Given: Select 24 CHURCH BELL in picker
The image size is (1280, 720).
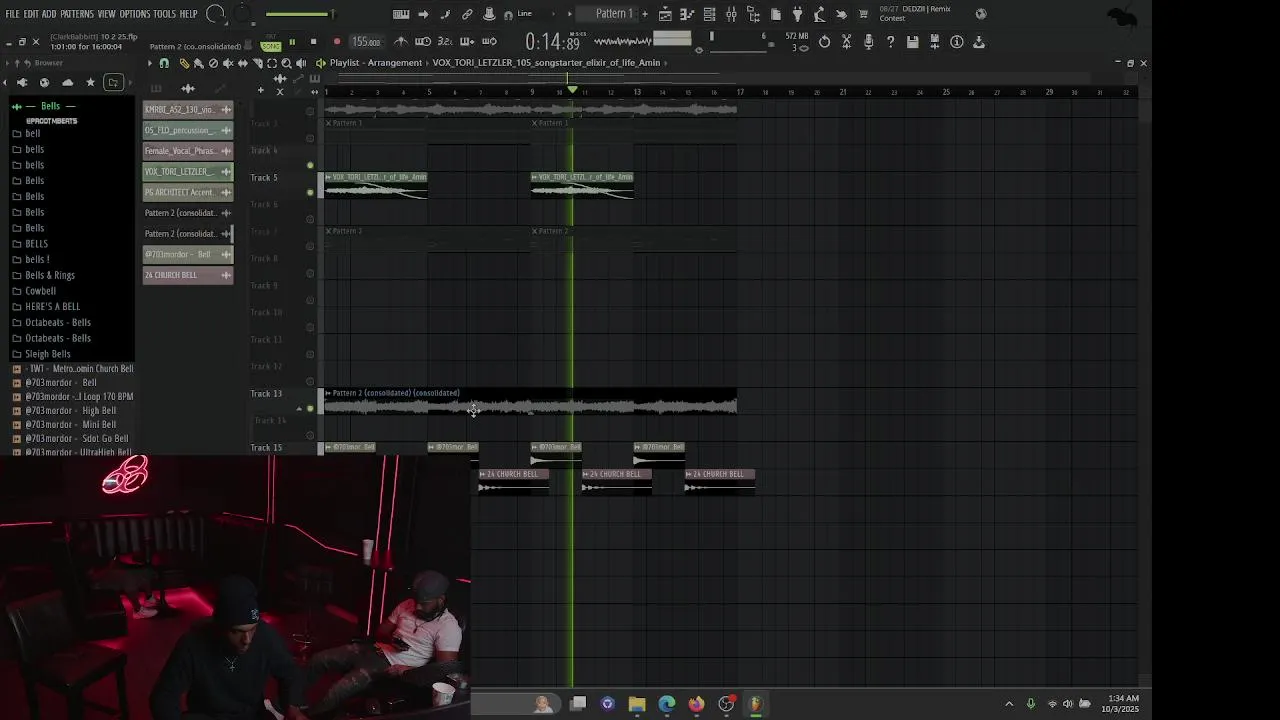Looking at the screenshot, I should [x=188, y=275].
